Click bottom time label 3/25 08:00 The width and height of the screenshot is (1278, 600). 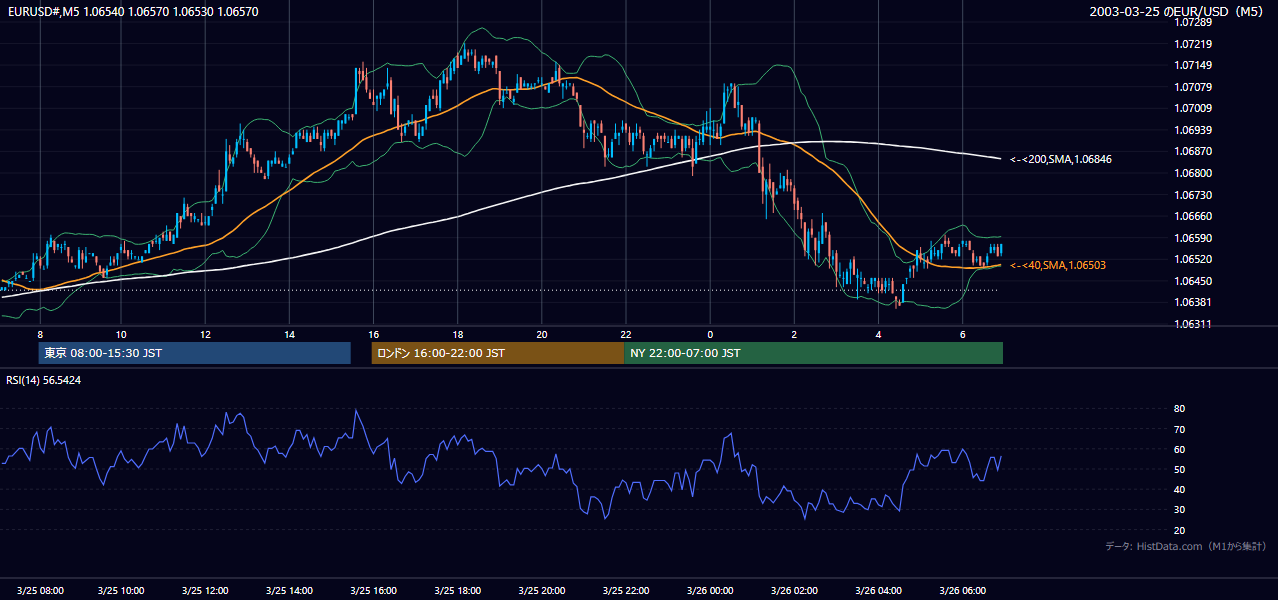tap(40, 591)
